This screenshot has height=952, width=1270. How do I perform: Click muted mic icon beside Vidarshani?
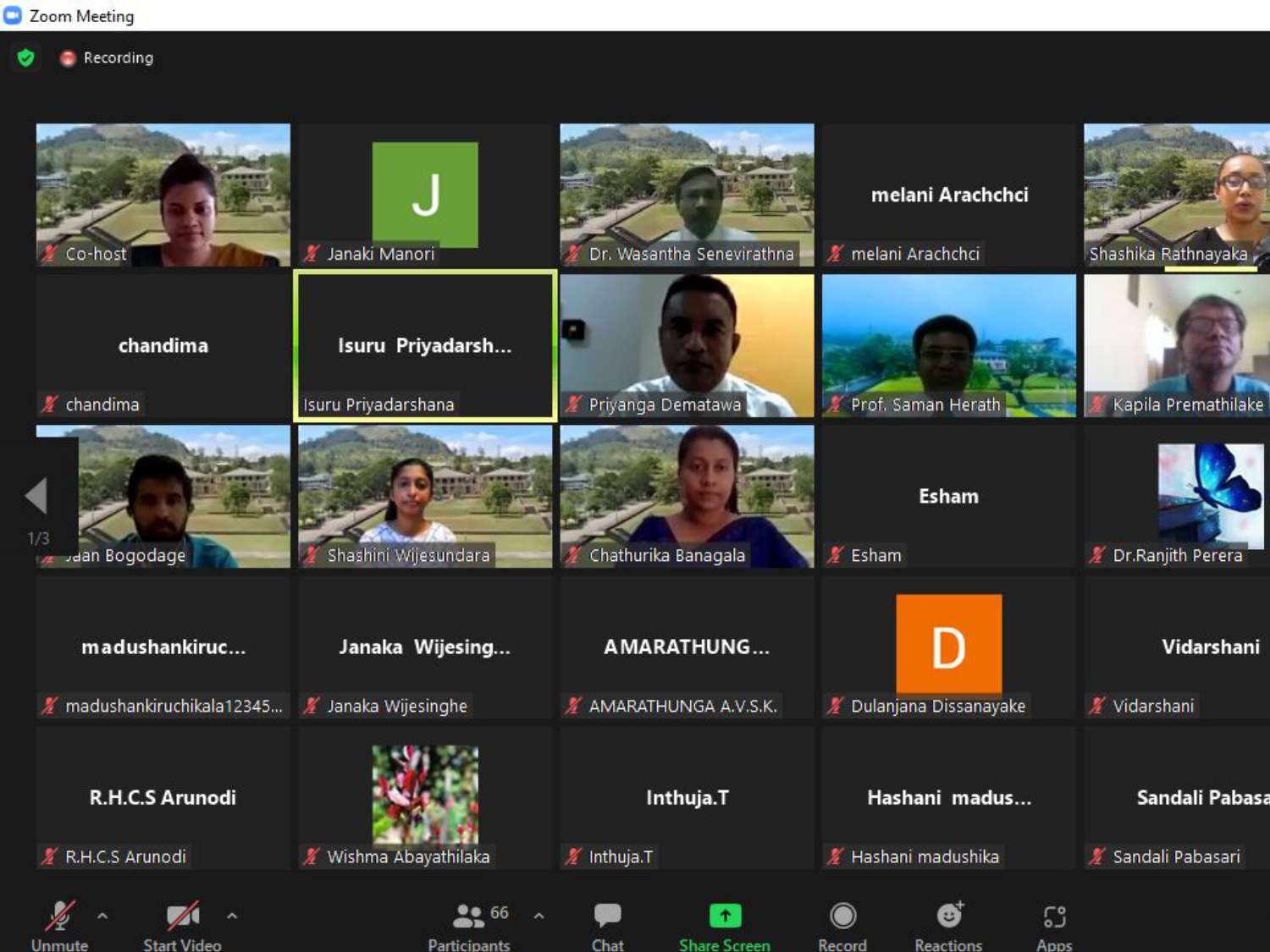tap(1097, 706)
